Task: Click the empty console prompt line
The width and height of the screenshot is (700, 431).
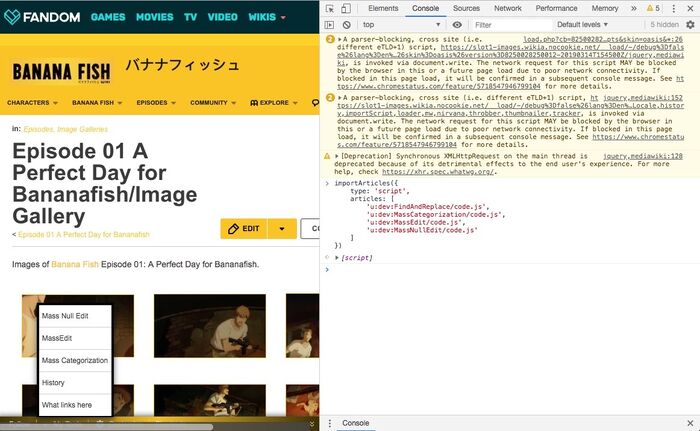Action: [x=509, y=269]
